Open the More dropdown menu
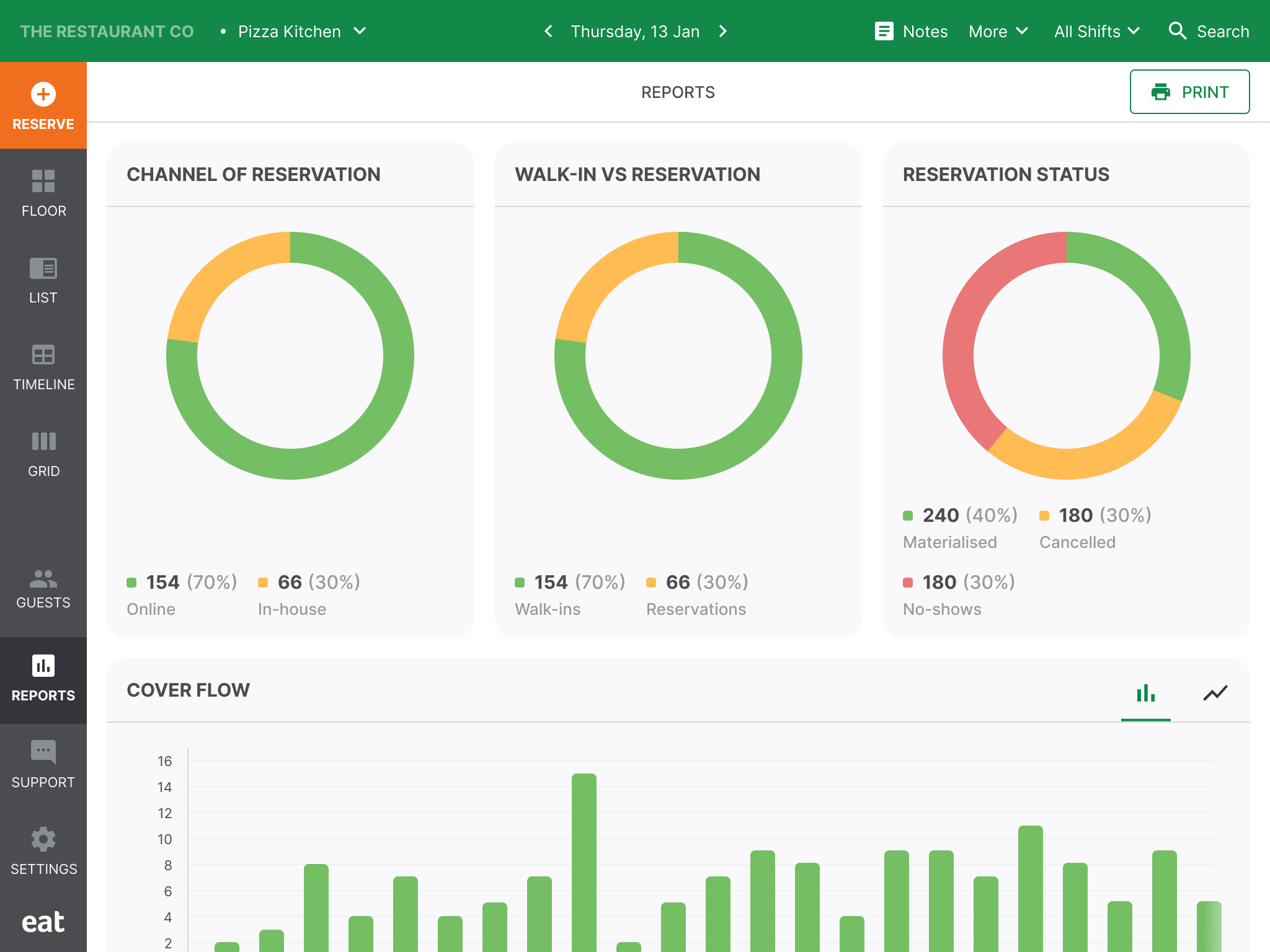The width and height of the screenshot is (1270, 952). point(997,31)
